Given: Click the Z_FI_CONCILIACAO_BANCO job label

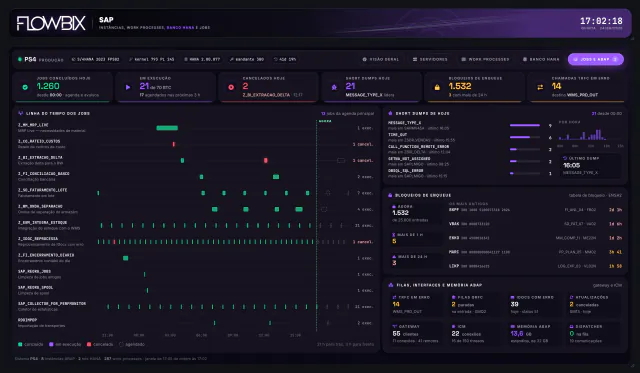Looking at the screenshot, I should coord(44,174).
